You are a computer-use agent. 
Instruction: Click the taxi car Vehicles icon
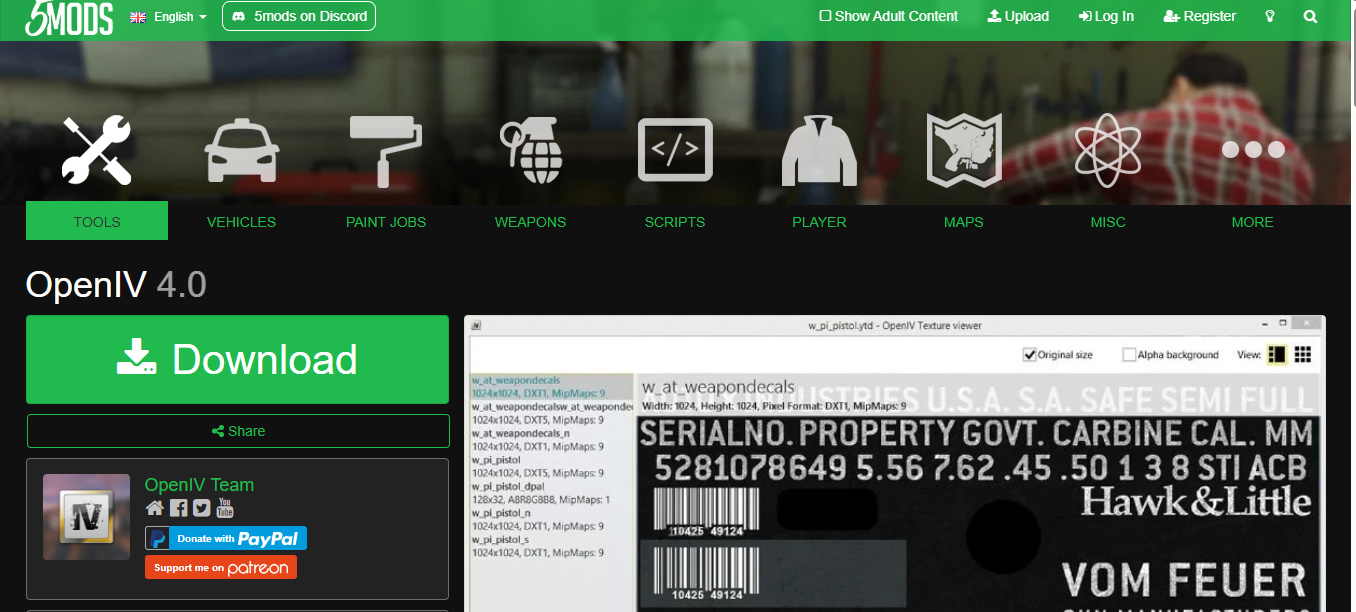click(x=241, y=150)
